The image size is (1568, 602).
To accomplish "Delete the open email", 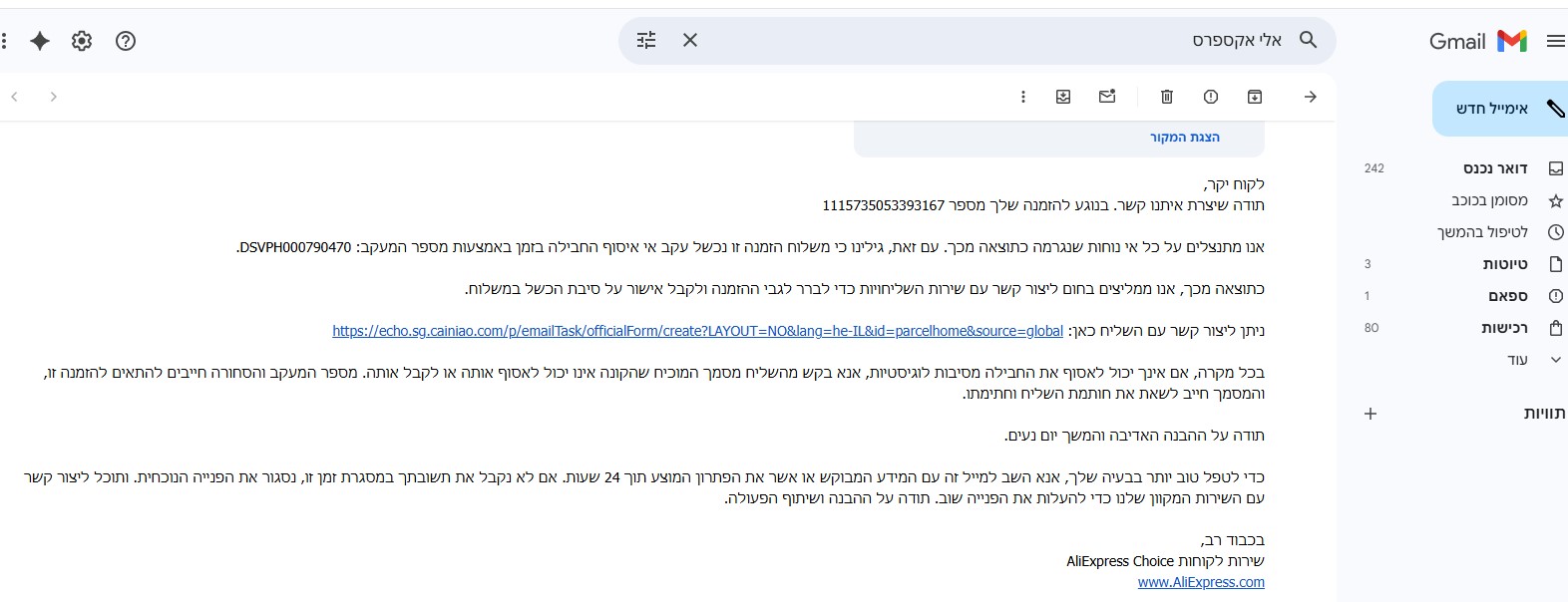I will [1167, 97].
